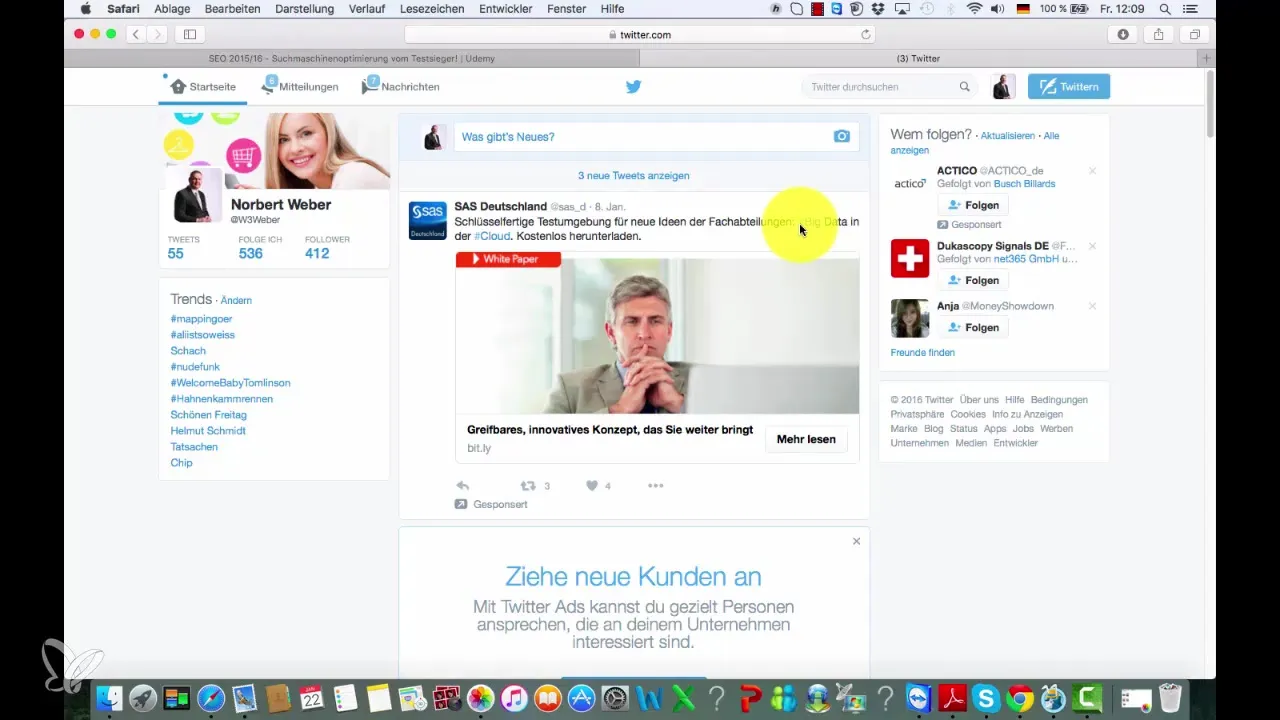This screenshot has height=720, width=1280.
Task: Go forward with Safari forward arrow
Action: pos(158,34)
